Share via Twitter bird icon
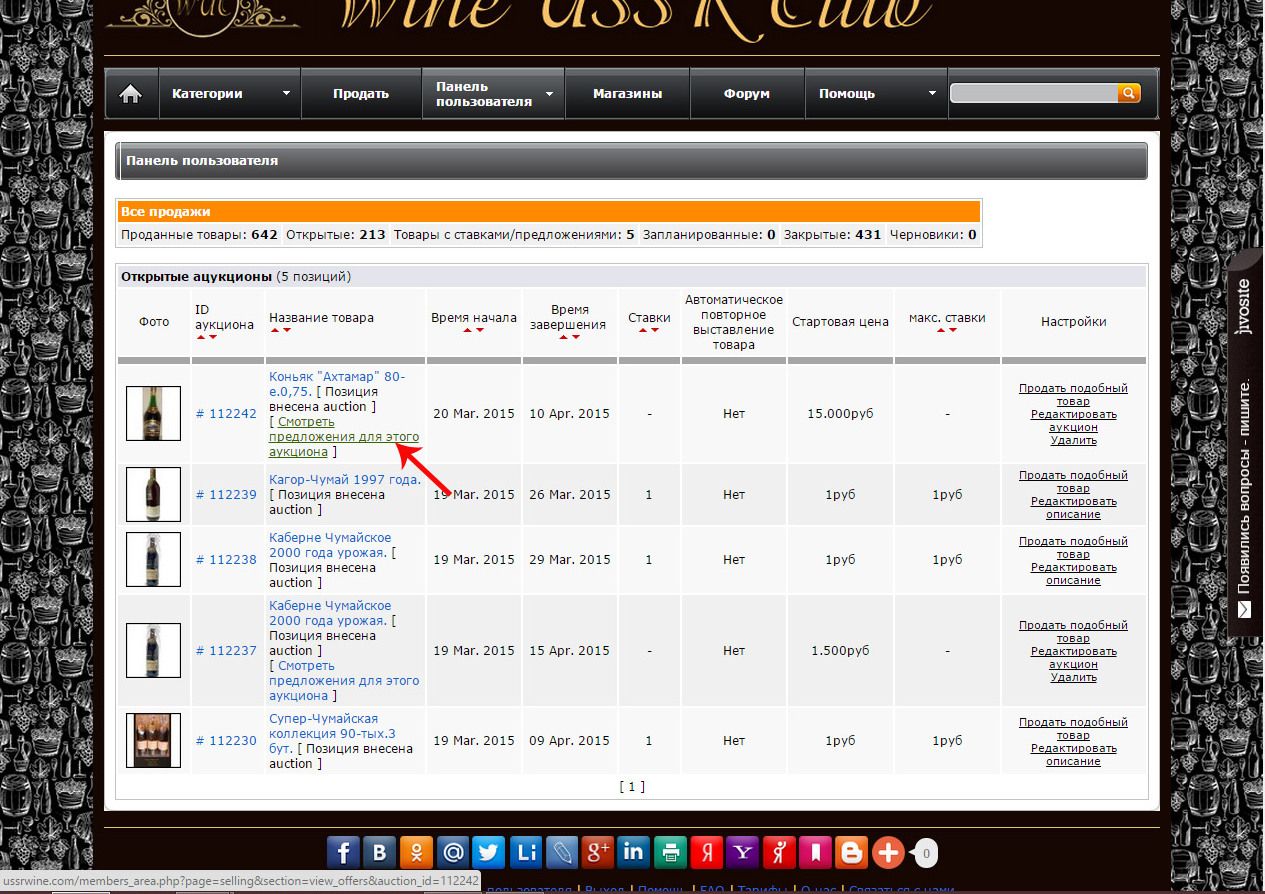Image resolution: width=1265 pixels, height=894 pixels. tap(488, 852)
